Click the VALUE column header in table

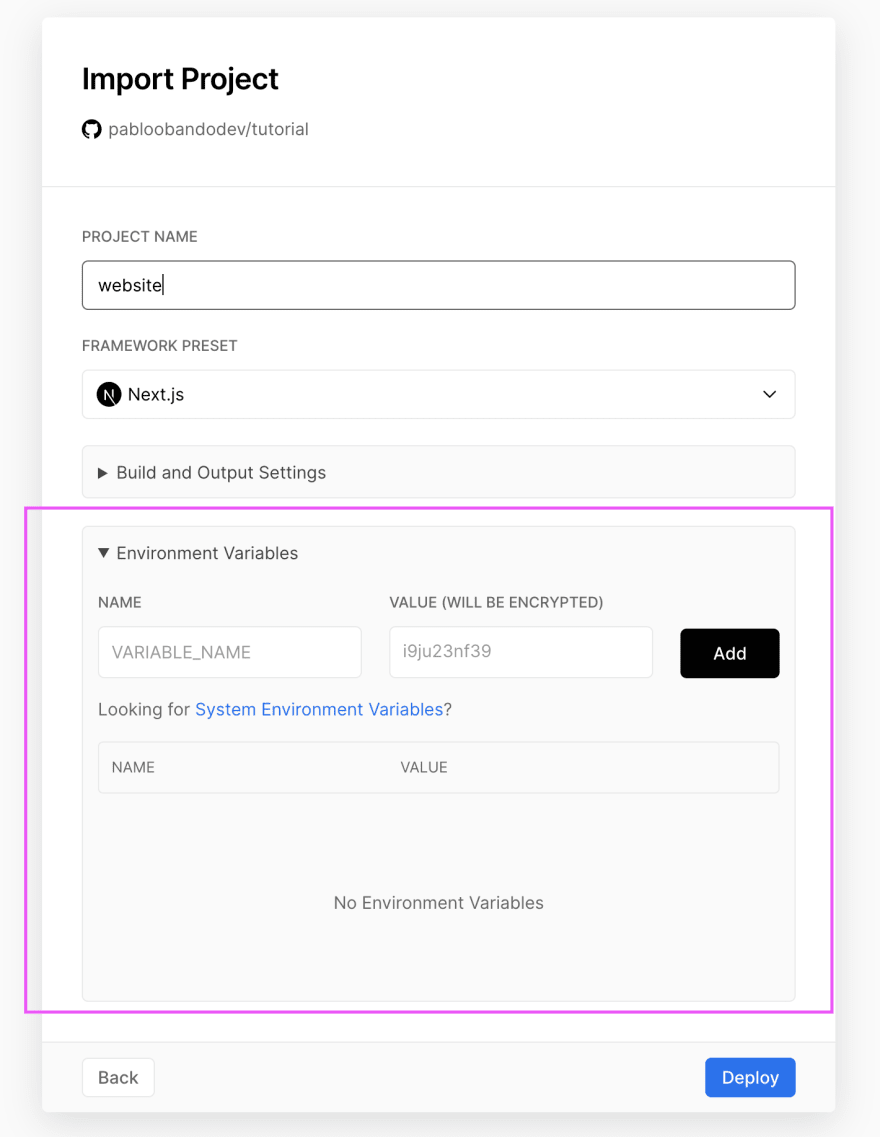point(424,767)
